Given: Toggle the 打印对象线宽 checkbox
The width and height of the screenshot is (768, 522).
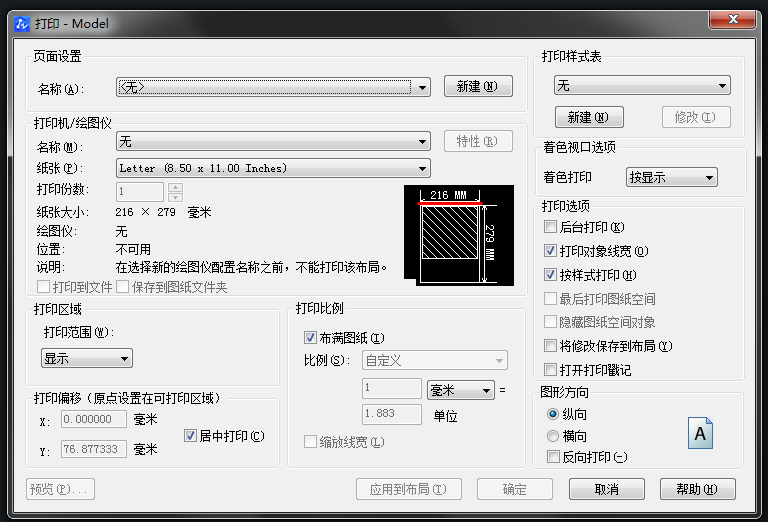Looking at the screenshot, I should (551, 251).
